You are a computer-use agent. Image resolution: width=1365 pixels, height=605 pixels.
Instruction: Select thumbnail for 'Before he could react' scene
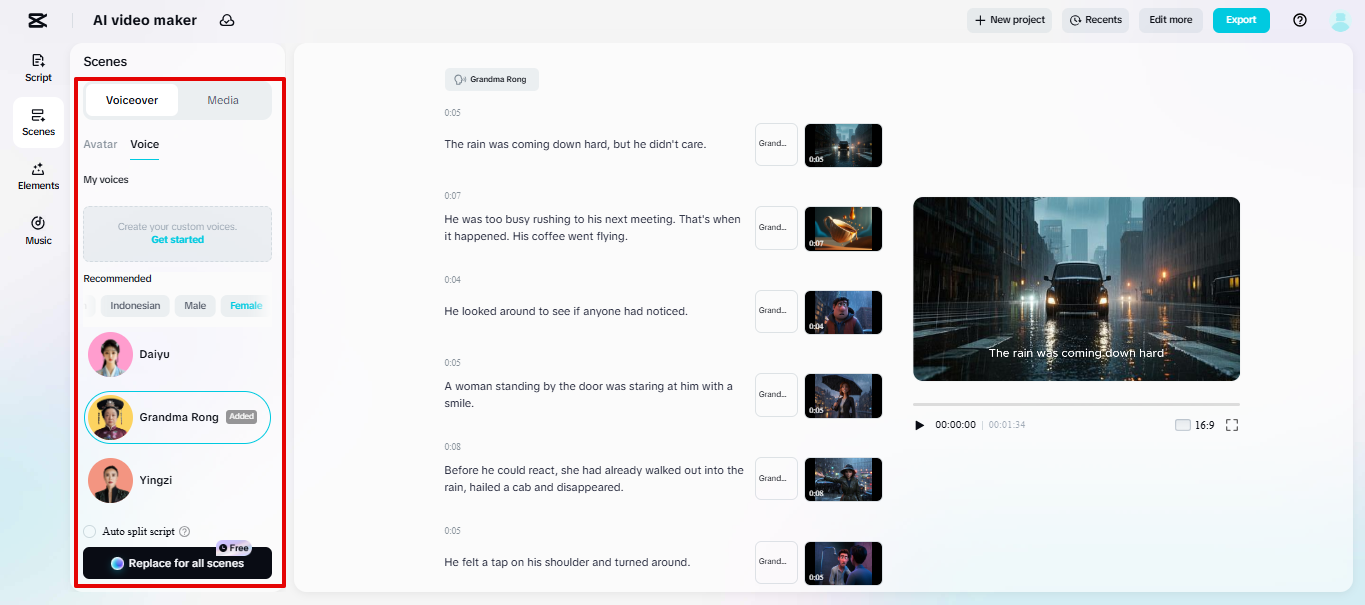(843, 479)
